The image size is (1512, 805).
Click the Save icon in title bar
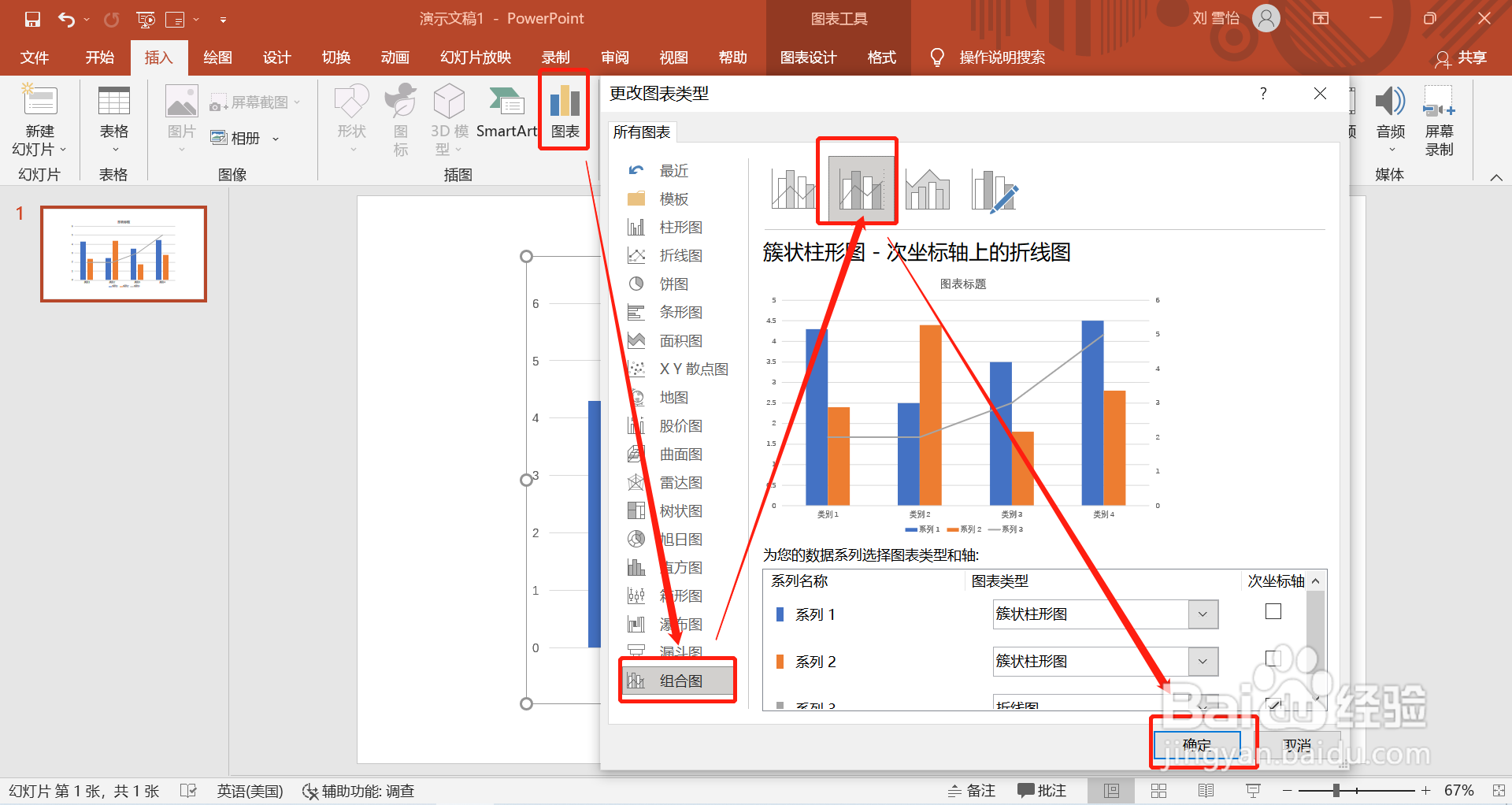(32, 19)
